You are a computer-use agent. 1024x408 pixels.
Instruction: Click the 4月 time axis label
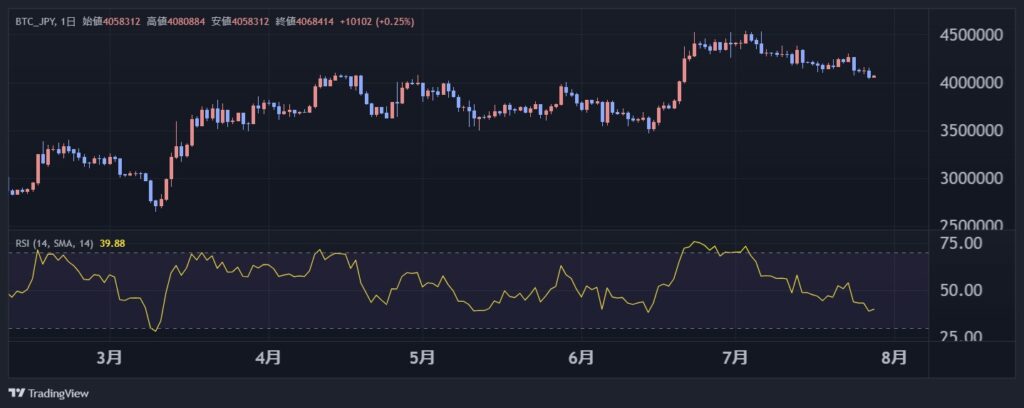click(x=269, y=357)
